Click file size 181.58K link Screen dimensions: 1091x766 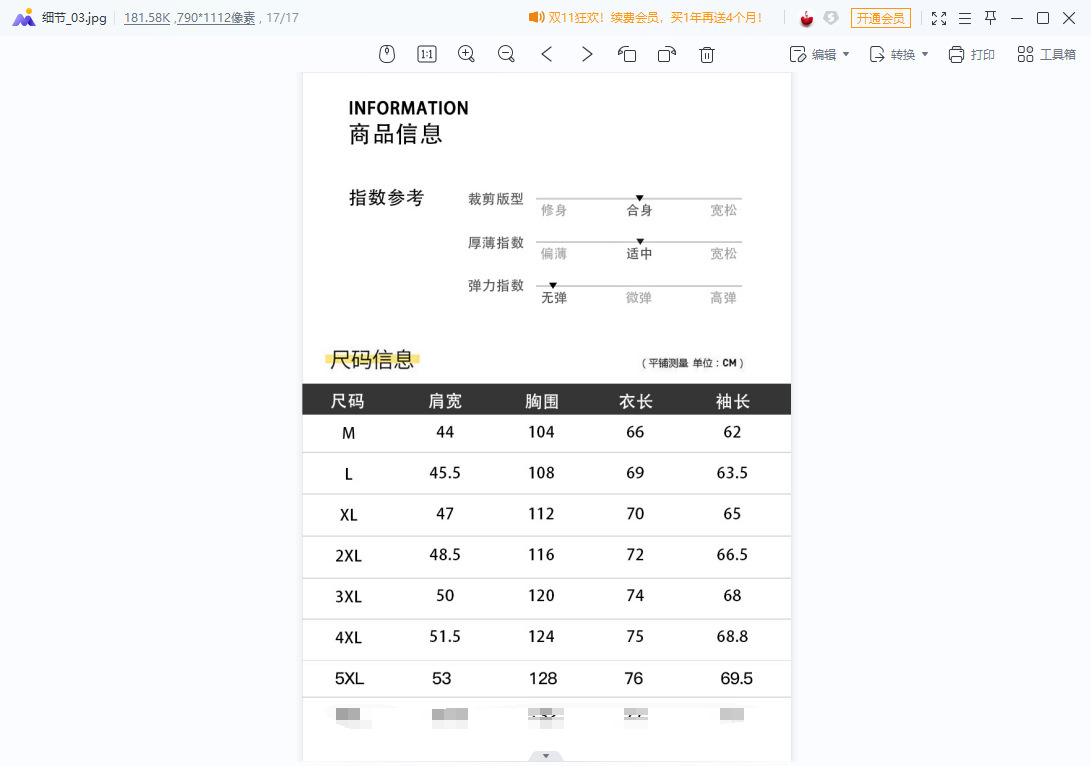[x=147, y=18]
